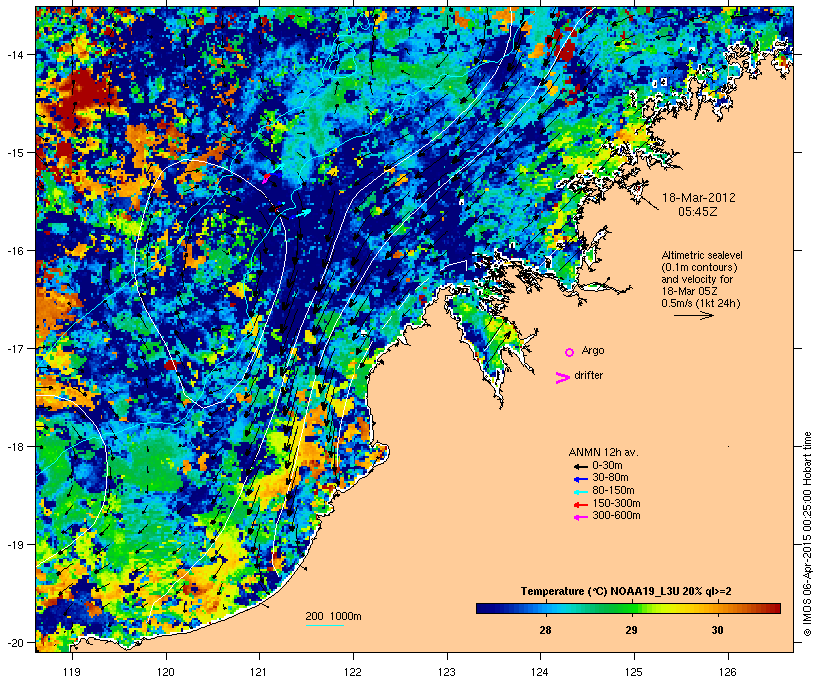The image size is (820, 680).
Task: Click the blue 30-80m arrow in legend
Action: coord(580,479)
